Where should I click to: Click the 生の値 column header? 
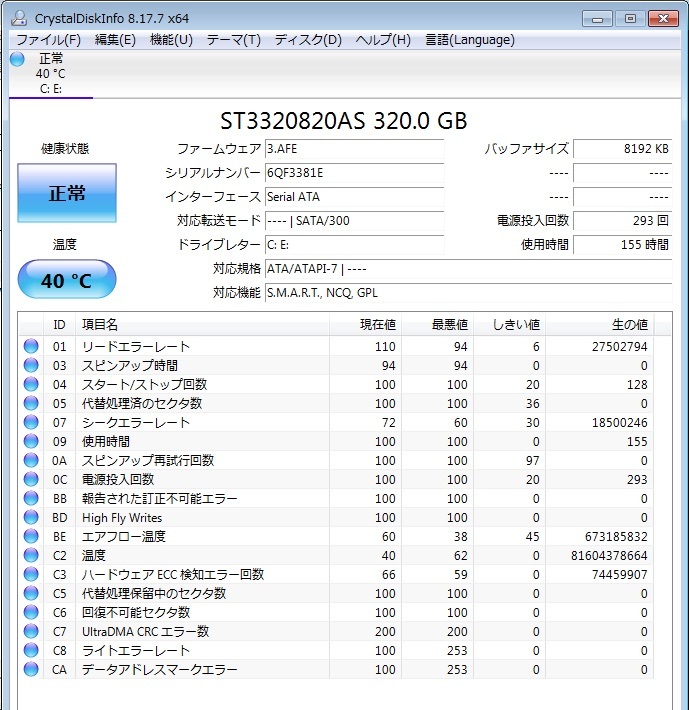click(x=599, y=325)
